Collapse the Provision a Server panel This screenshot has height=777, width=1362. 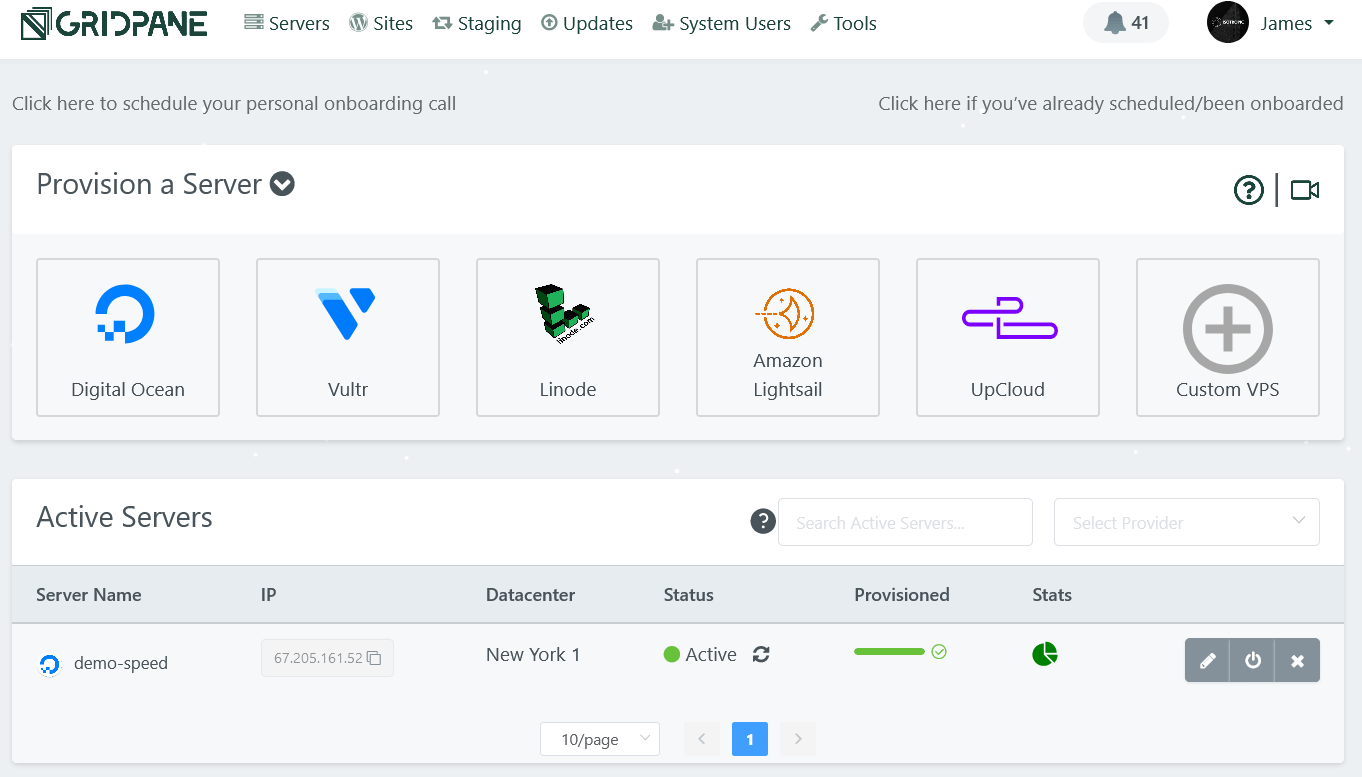click(283, 184)
